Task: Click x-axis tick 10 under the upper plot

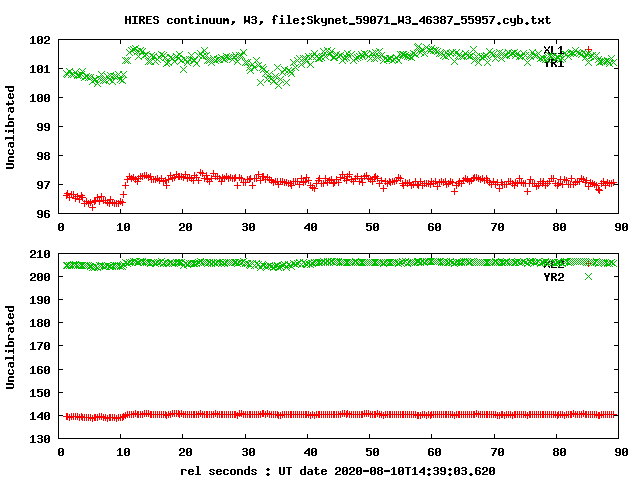Action: [123, 227]
